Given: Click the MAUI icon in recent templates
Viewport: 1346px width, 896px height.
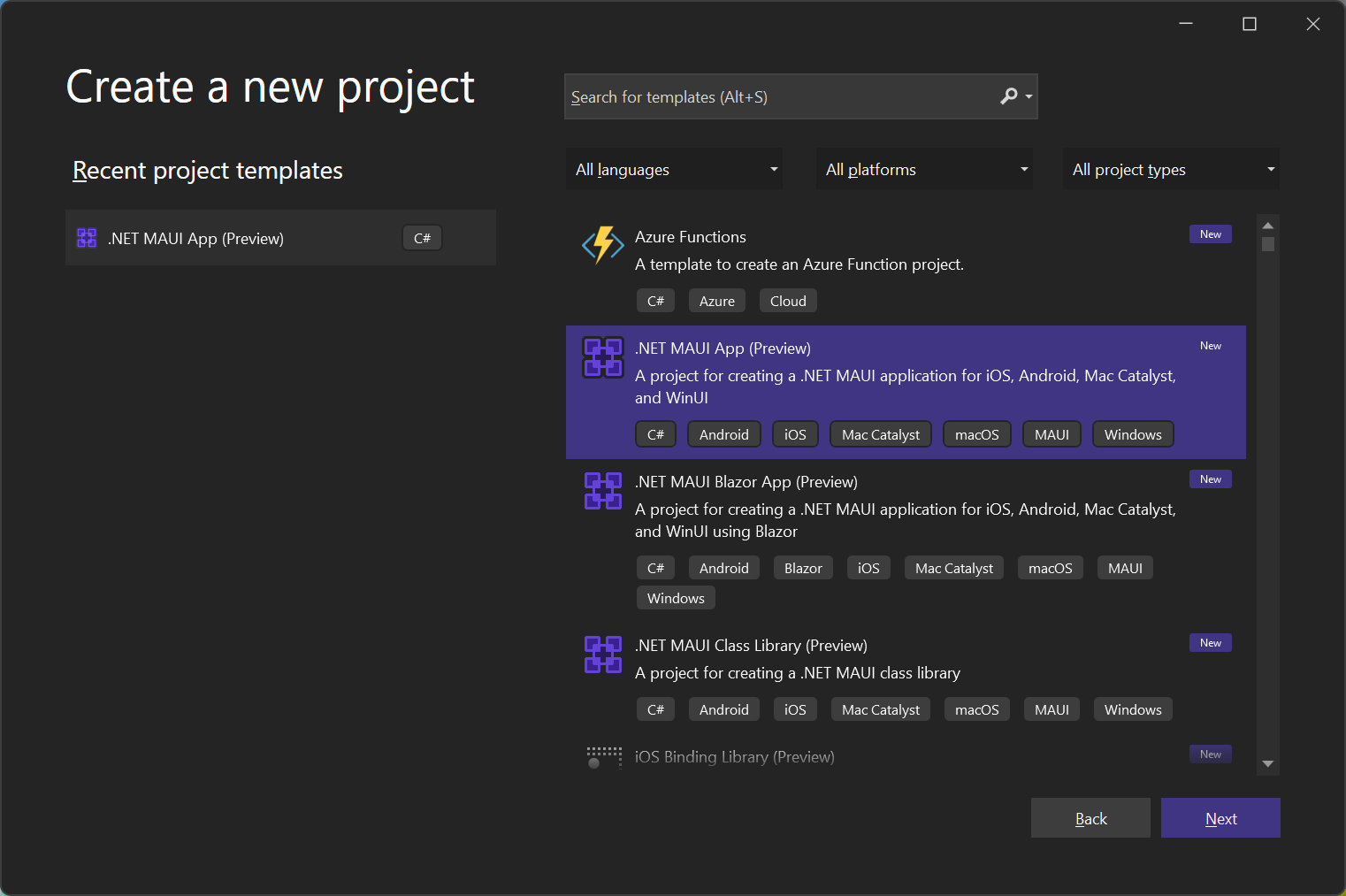Looking at the screenshot, I should 87,238.
